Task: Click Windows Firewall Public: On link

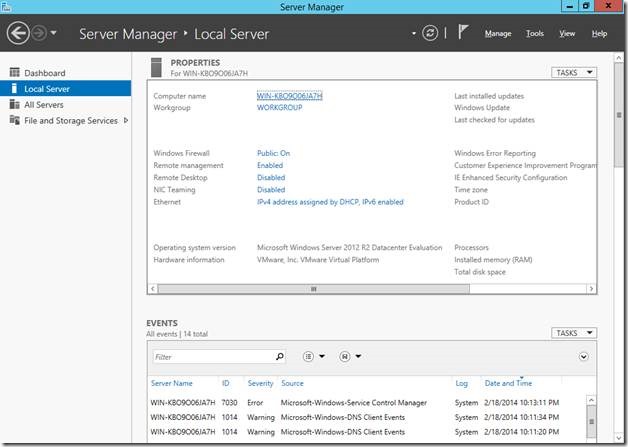Action: point(273,153)
